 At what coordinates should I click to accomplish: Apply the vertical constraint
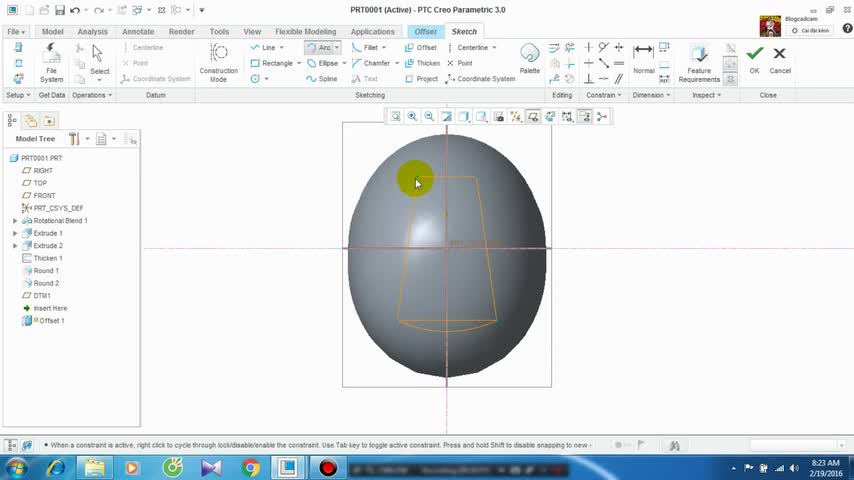(588, 47)
